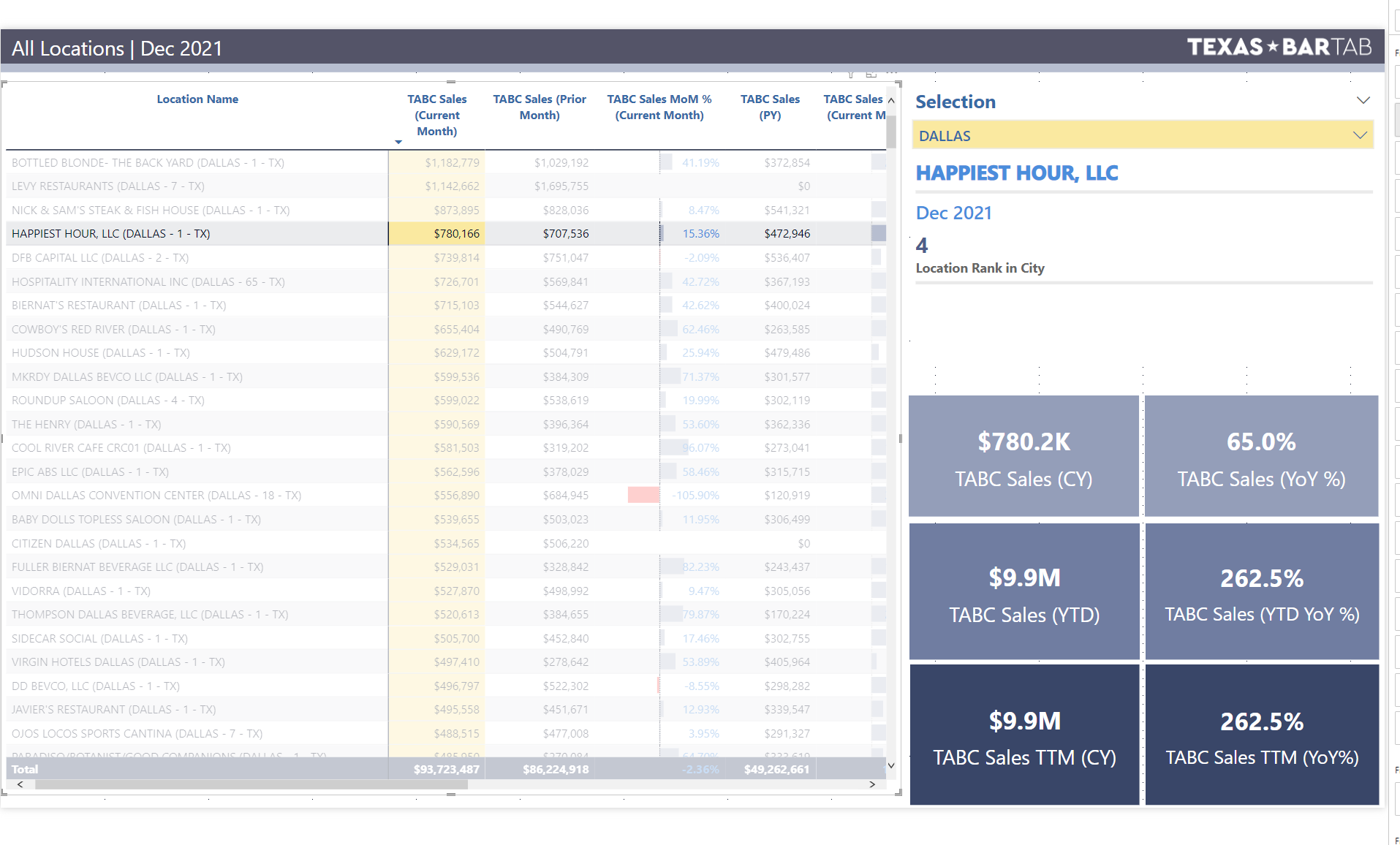The width and height of the screenshot is (1400, 845).
Task: Click the $9.9M TABC Sales (YTD) card
Action: click(x=1023, y=591)
